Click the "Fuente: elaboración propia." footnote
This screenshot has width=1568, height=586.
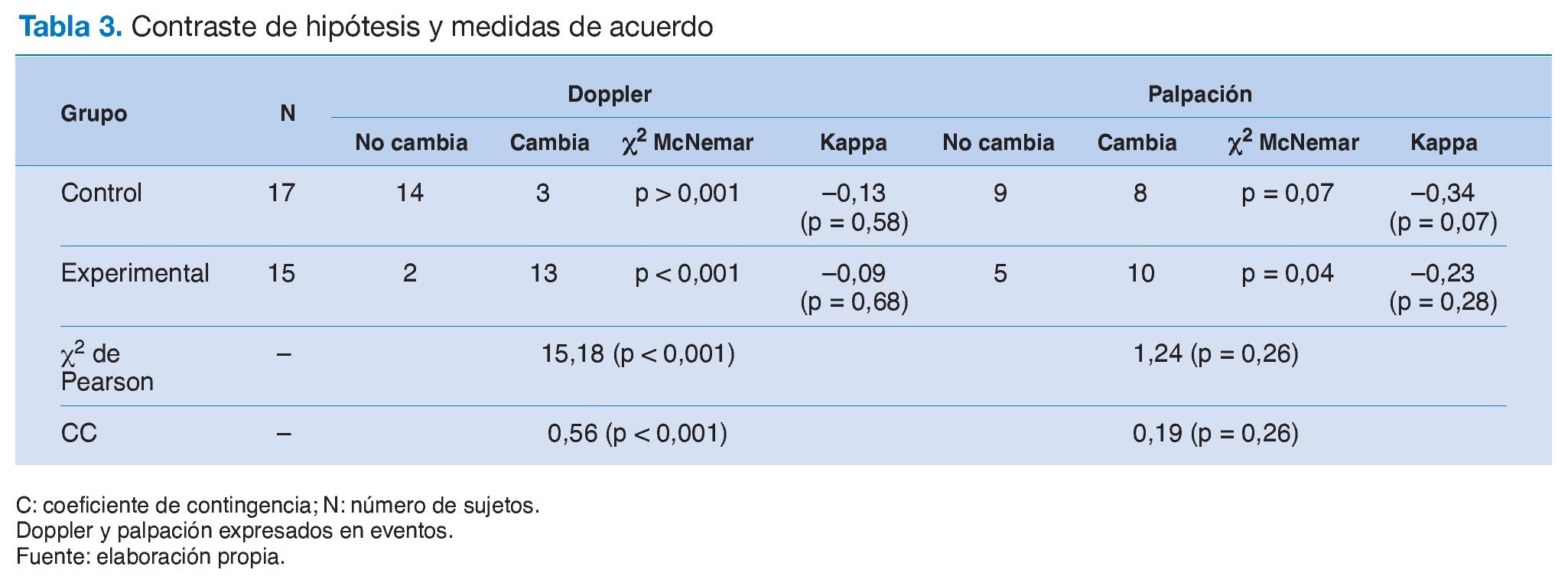[x=151, y=556]
